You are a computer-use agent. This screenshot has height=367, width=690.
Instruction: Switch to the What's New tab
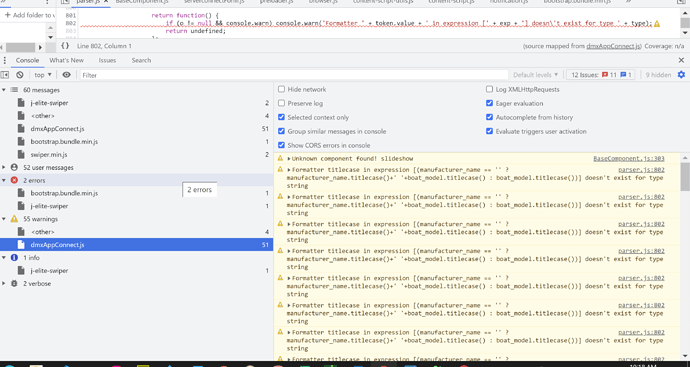point(66,60)
